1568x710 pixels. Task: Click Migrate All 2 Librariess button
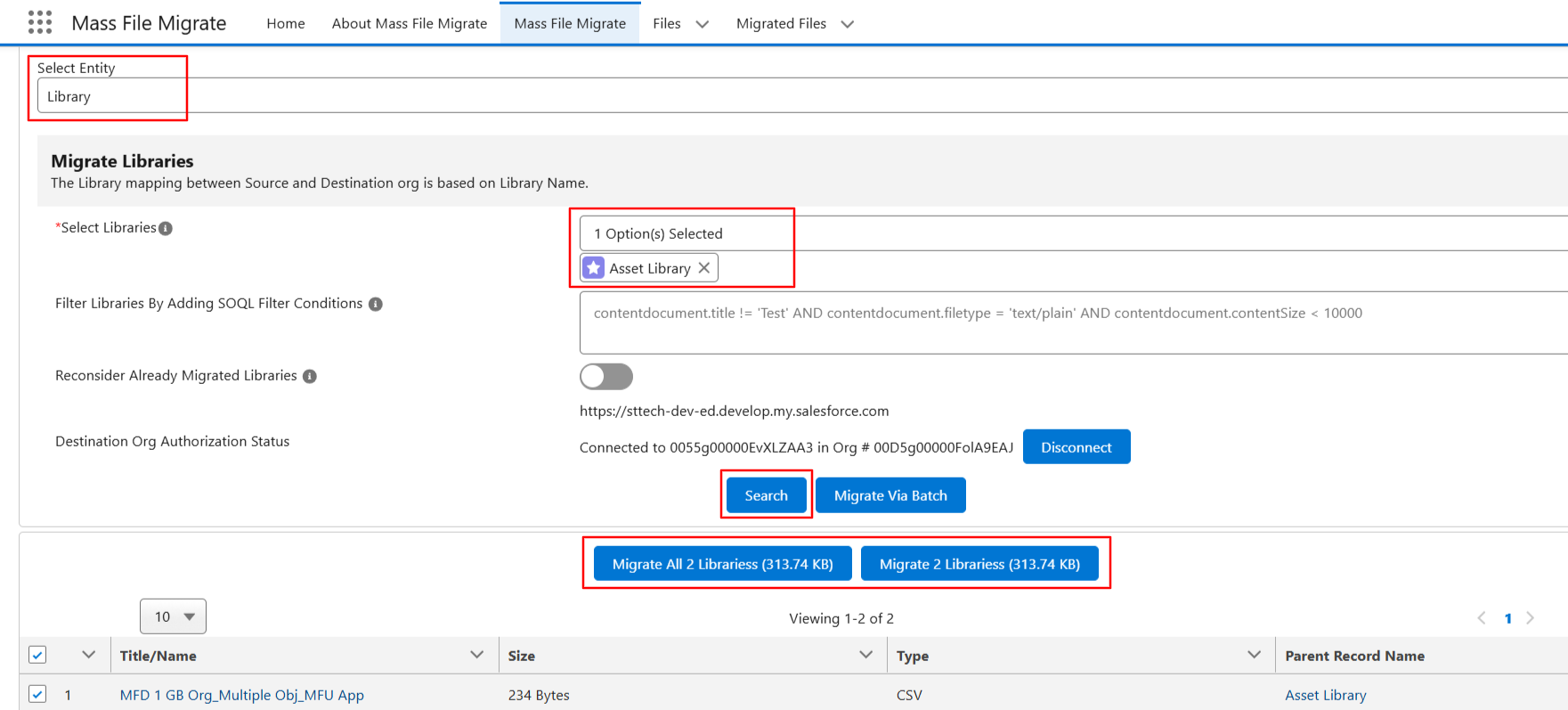coord(723,564)
